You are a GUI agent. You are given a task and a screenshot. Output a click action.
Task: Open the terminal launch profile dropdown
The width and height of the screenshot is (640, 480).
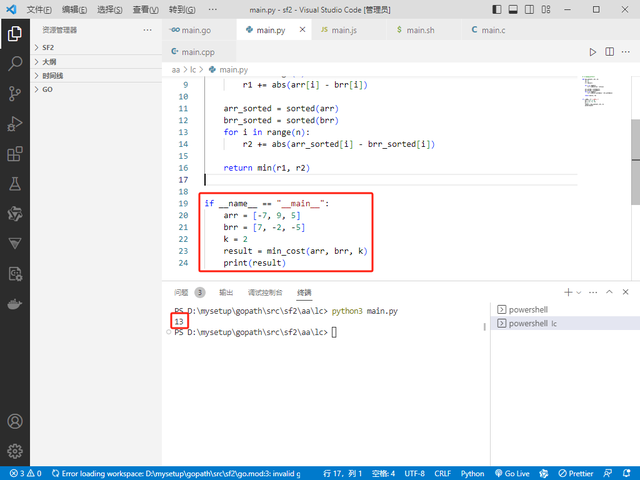pyautogui.click(x=579, y=292)
